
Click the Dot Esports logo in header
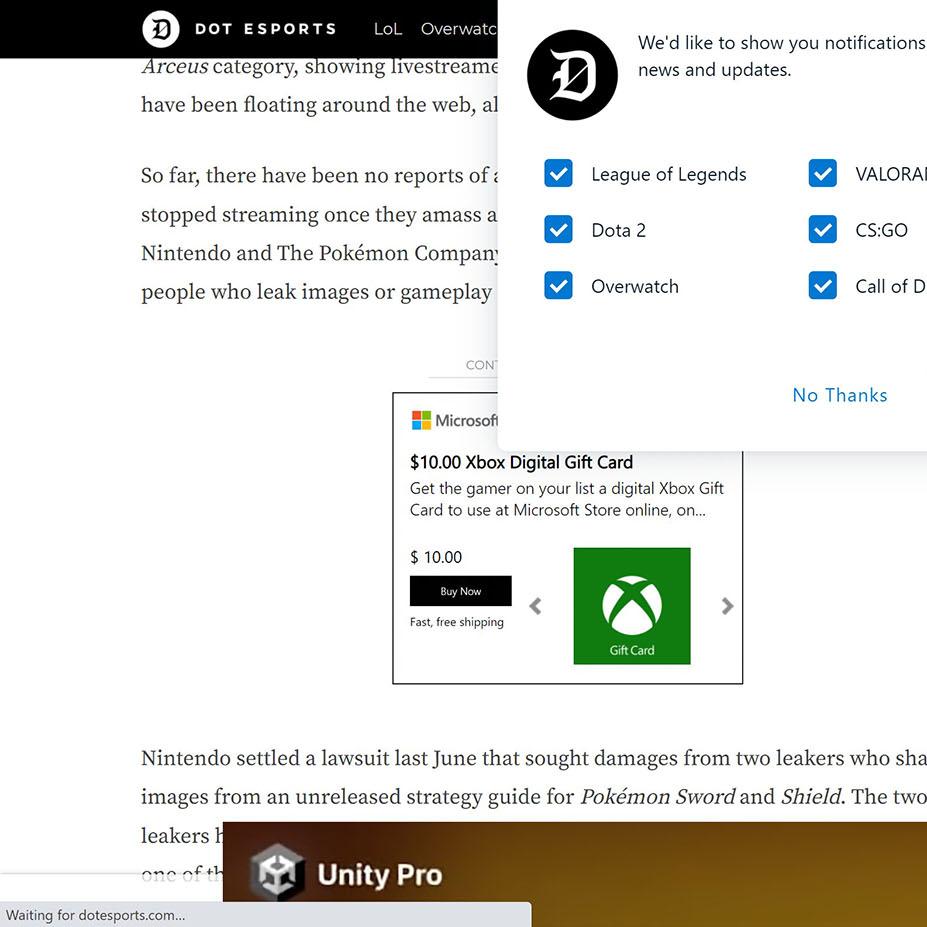161,29
